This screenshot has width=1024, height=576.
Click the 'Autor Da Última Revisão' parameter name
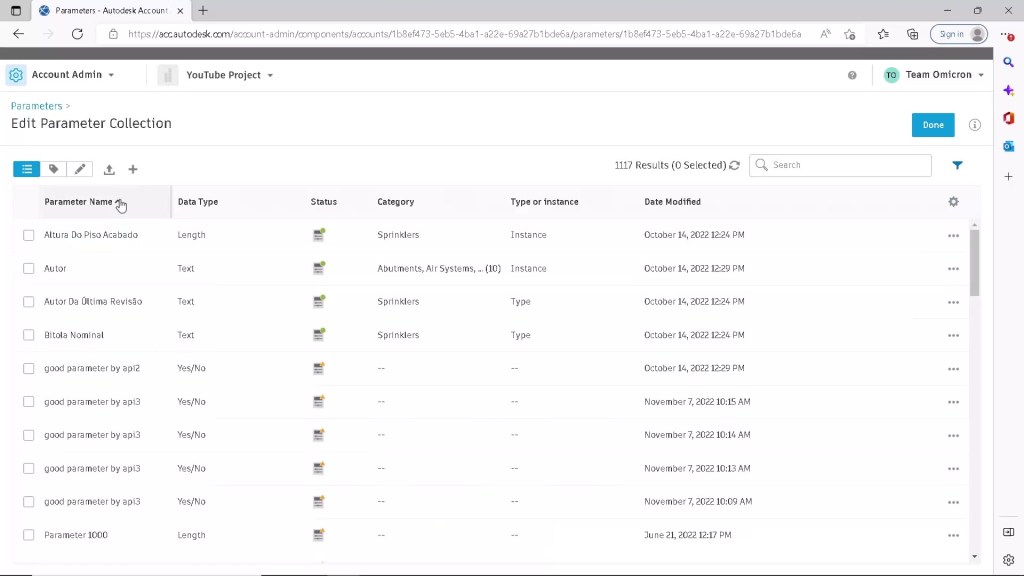pyautogui.click(x=93, y=302)
